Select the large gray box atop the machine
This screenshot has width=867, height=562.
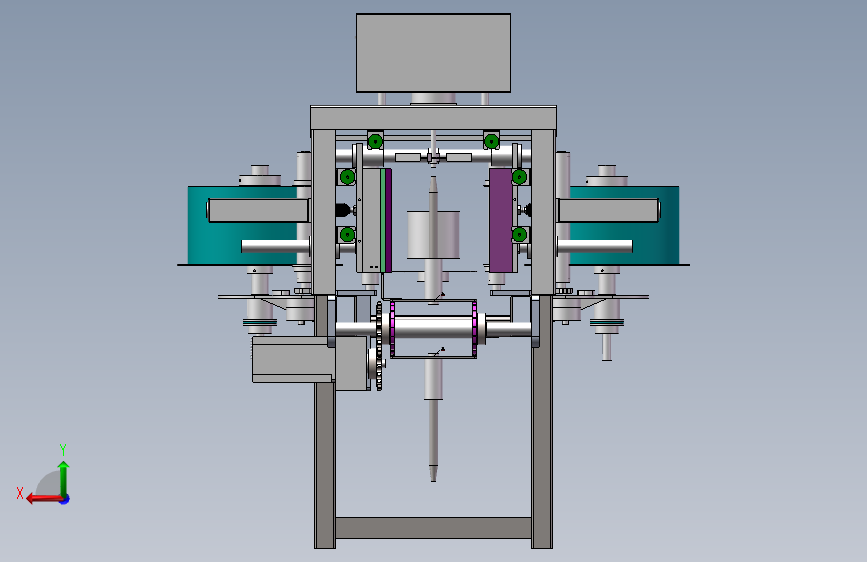coord(433,53)
